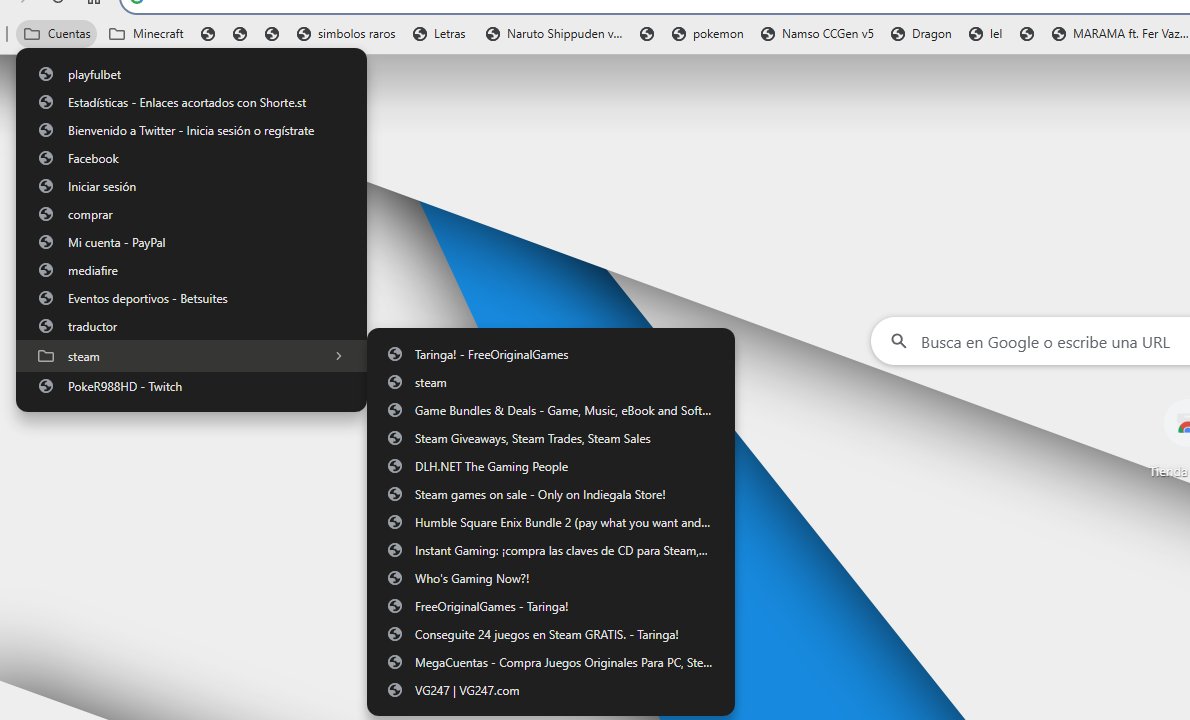Open the steam bookmark in submenu
The image size is (1190, 720).
[x=551, y=382]
